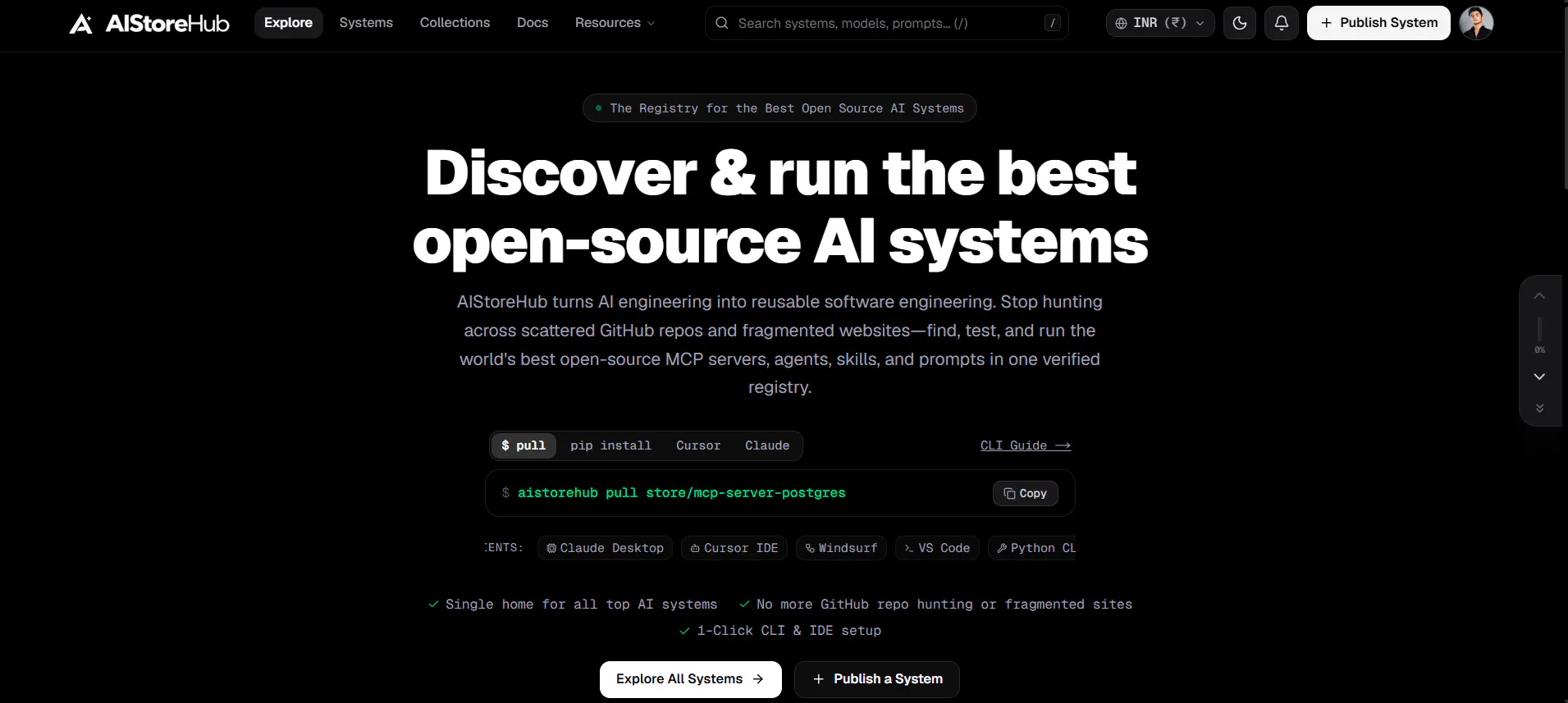Click the globe icon beside INR
This screenshot has height=703, width=1568.
click(x=1121, y=23)
